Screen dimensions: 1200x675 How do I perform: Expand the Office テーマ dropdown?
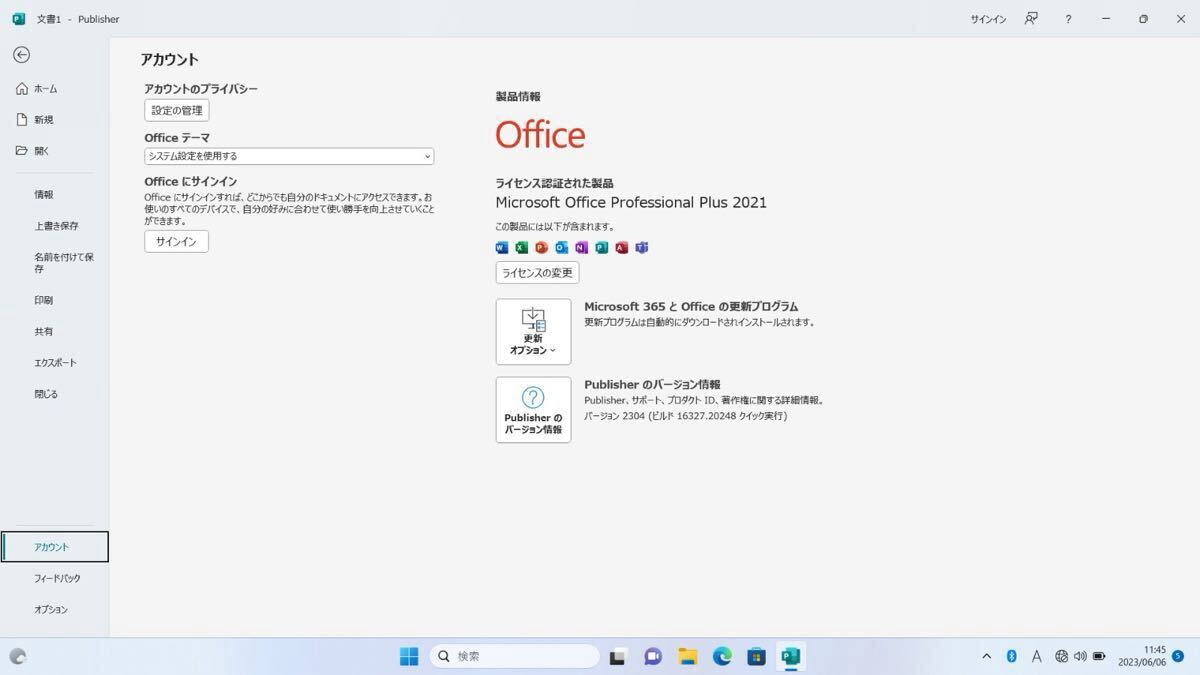pos(289,156)
